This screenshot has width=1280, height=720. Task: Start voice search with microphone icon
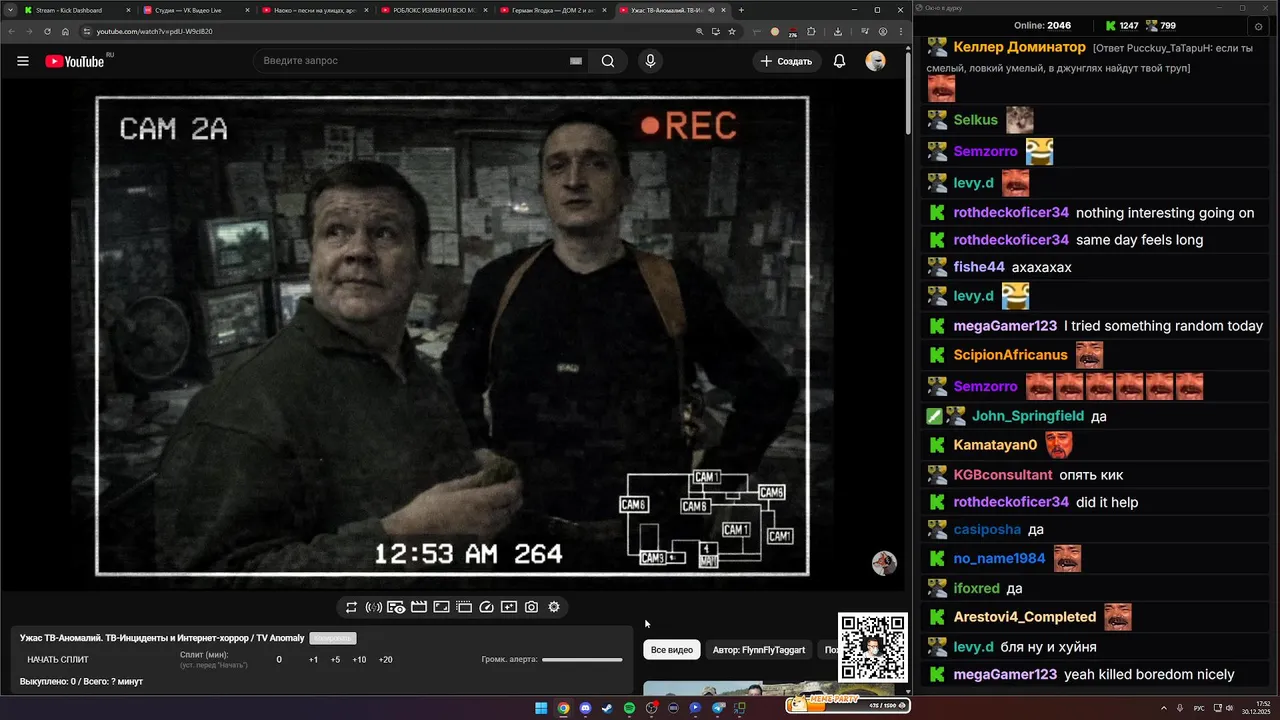pos(650,61)
